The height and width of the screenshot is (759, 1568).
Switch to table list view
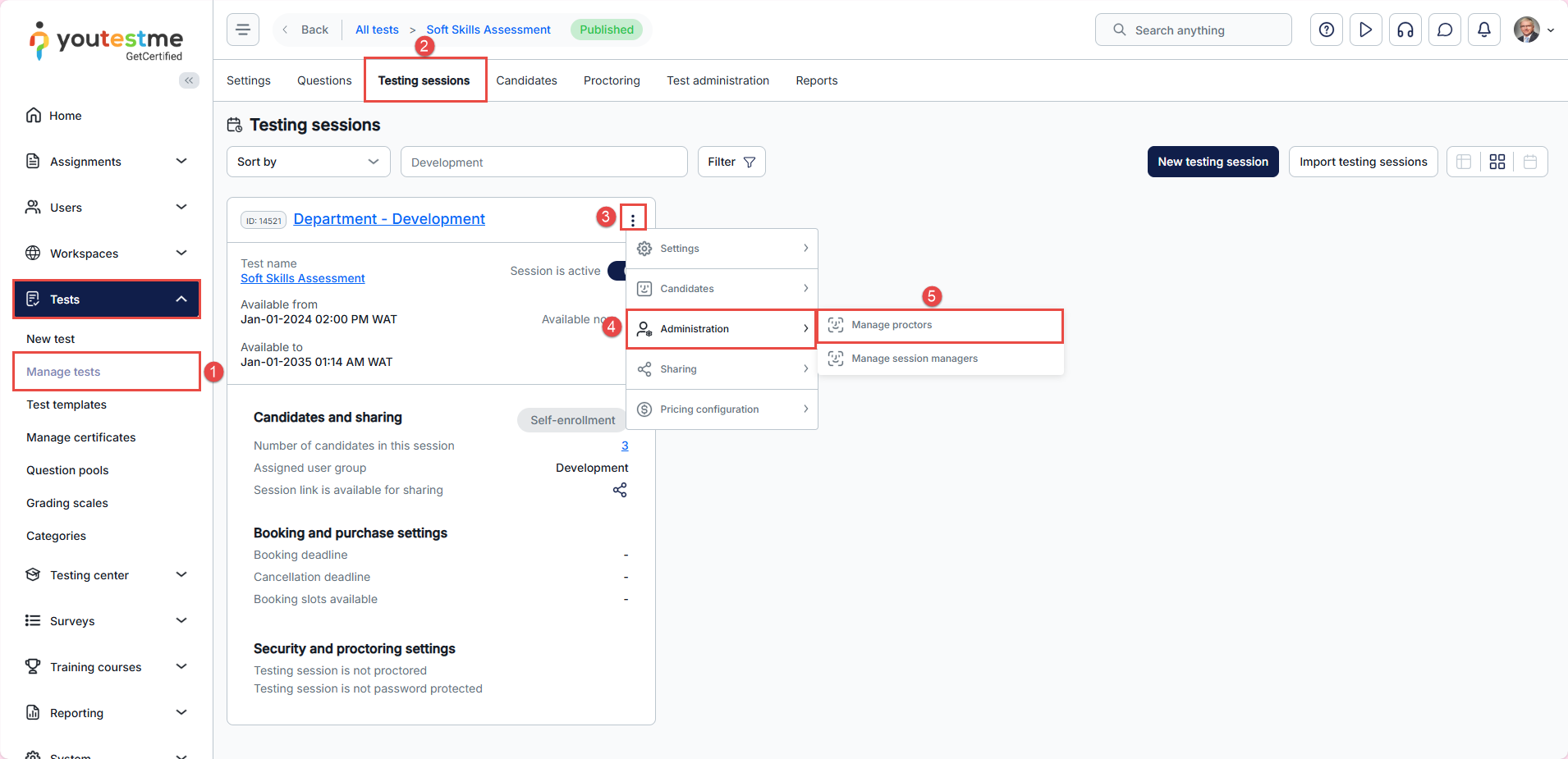pos(1463,162)
